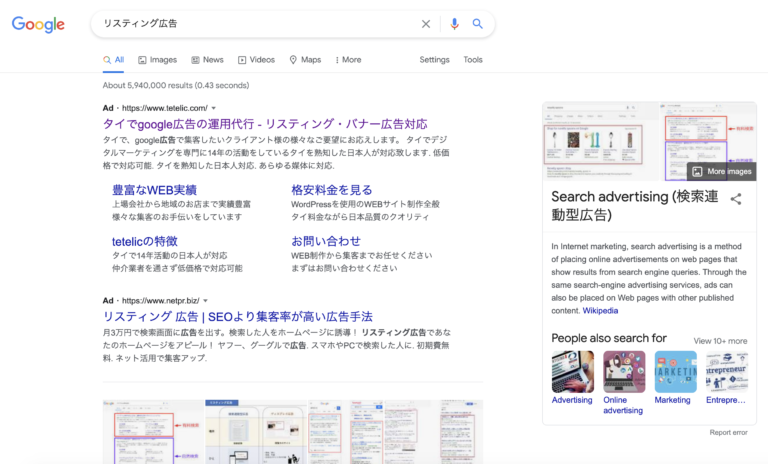Image resolution: width=768 pixels, height=464 pixels.
Task: Open the Advertising related-search thumbnail
Action: point(573,371)
